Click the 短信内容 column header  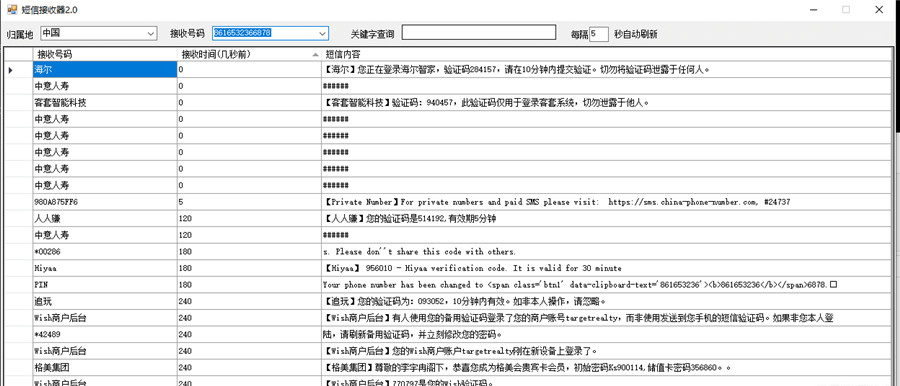(x=606, y=54)
